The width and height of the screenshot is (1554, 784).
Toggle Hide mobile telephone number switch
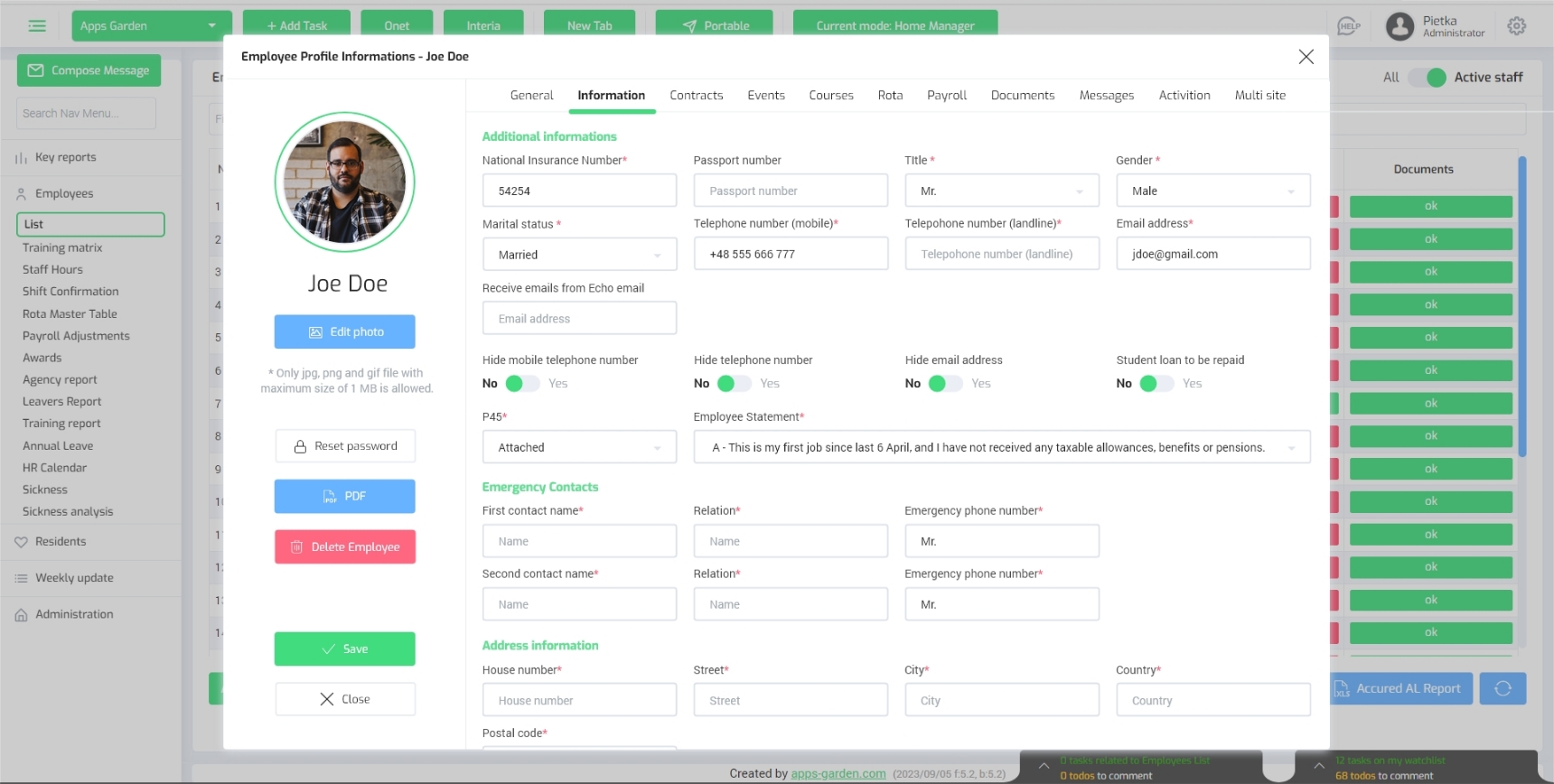coord(522,384)
